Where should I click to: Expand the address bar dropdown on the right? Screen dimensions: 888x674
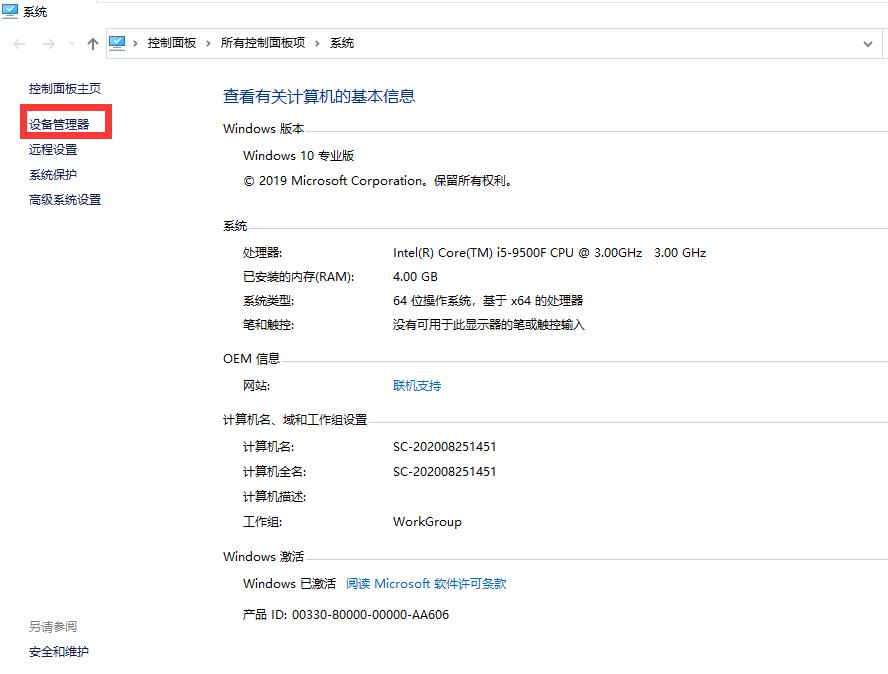pyautogui.click(x=868, y=43)
